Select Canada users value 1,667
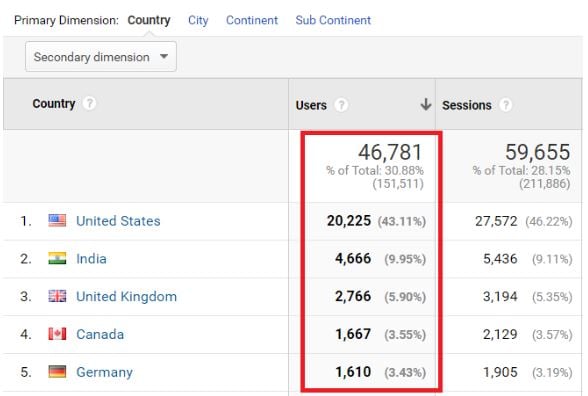The width and height of the screenshot is (588, 396). tap(353, 334)
